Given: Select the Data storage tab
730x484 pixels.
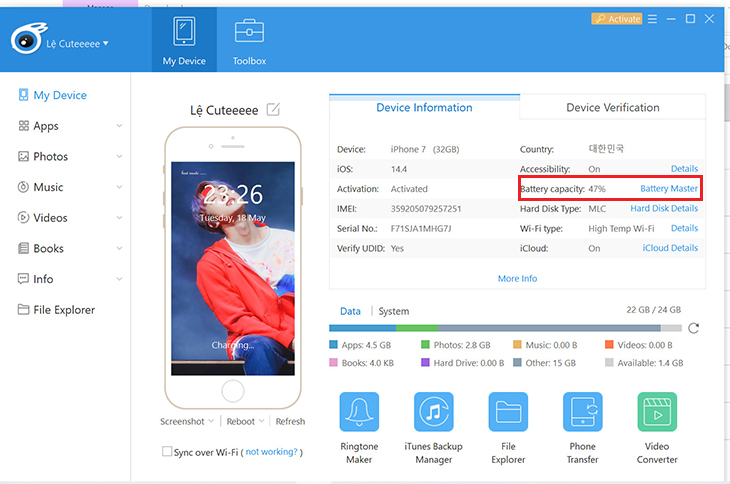Looking at the screenshot, I should click(x=350, y=311).
